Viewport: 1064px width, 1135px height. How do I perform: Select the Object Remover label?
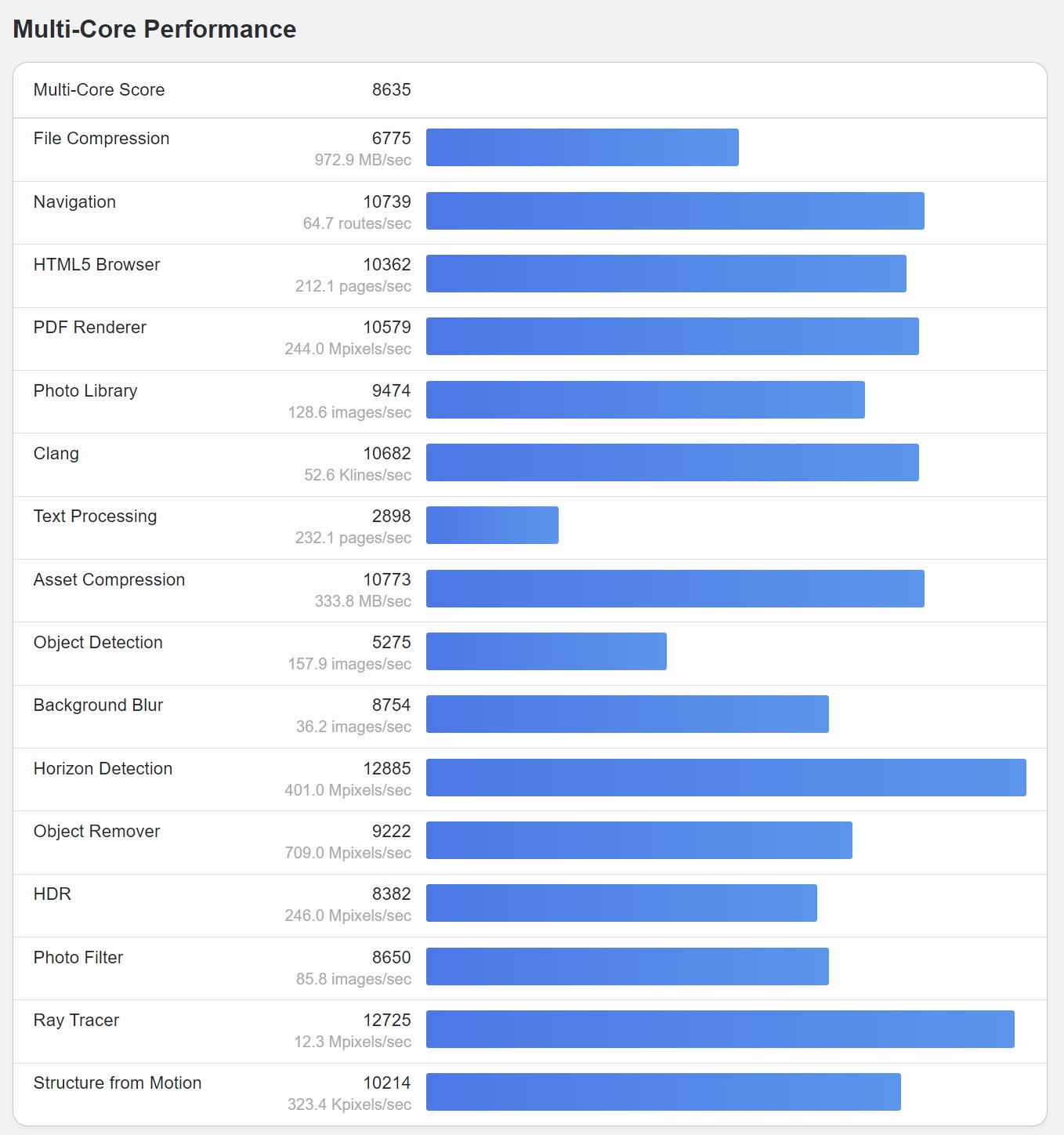[96, 832]
